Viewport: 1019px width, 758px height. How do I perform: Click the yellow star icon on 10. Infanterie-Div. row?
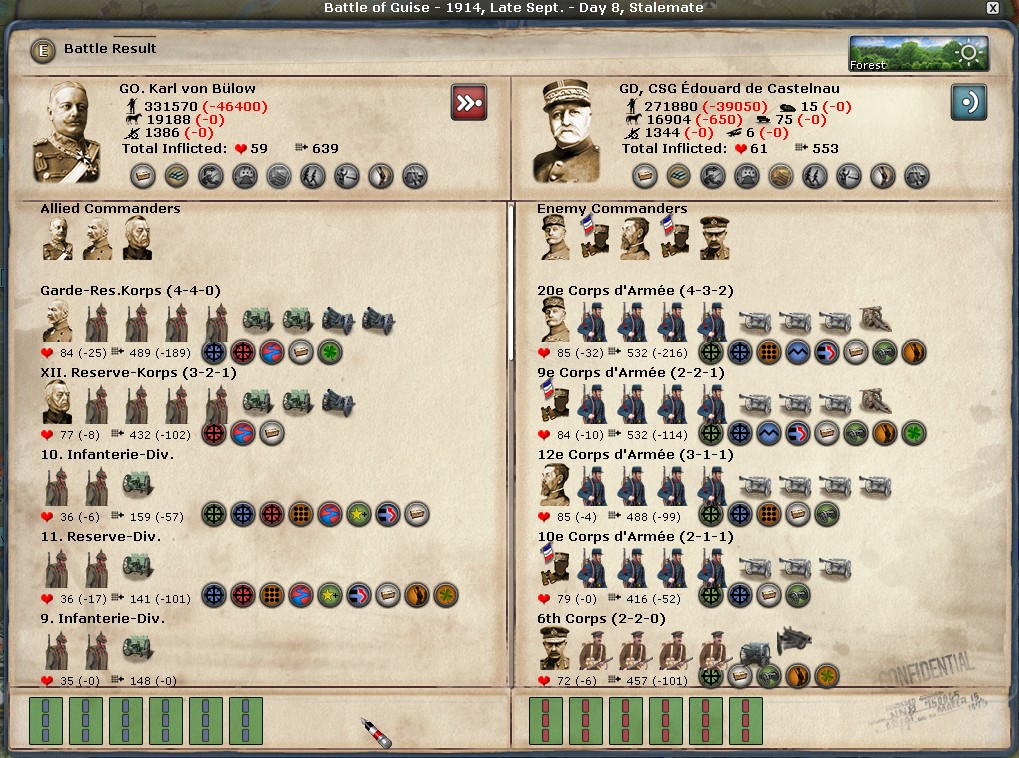point(359,514)
